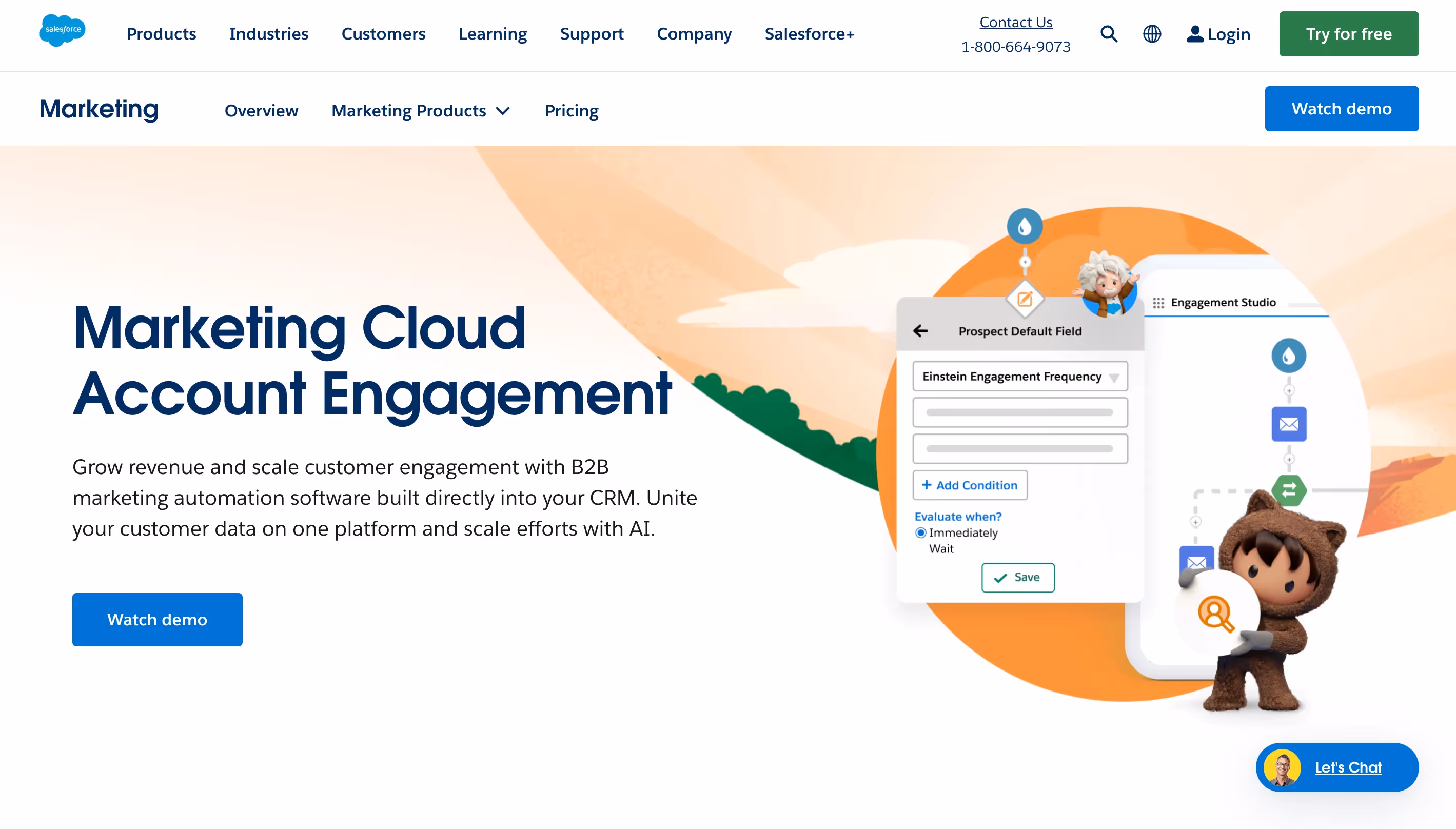Click the phone number 1-800-664-9073

pyautogui.click(x=1015, y=47)
